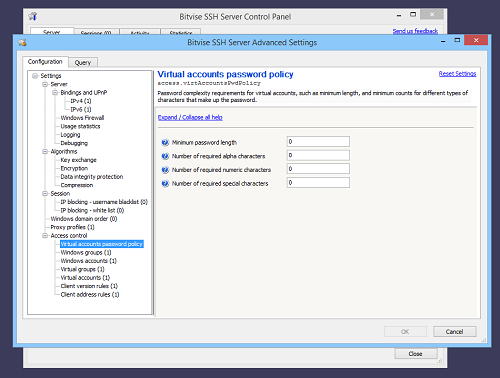Click help icon beside Minimum password length
This screenshot has height=378, width=500.
tap(165, 143)
